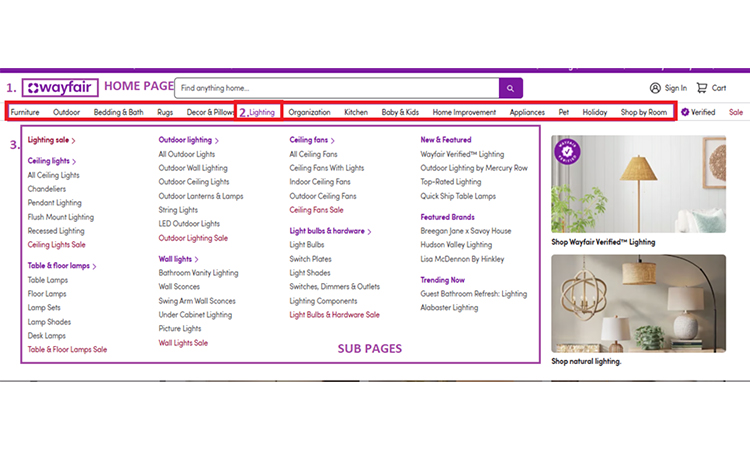
Task: Click the purple search magnifier button
Action: tap(510, 88)
